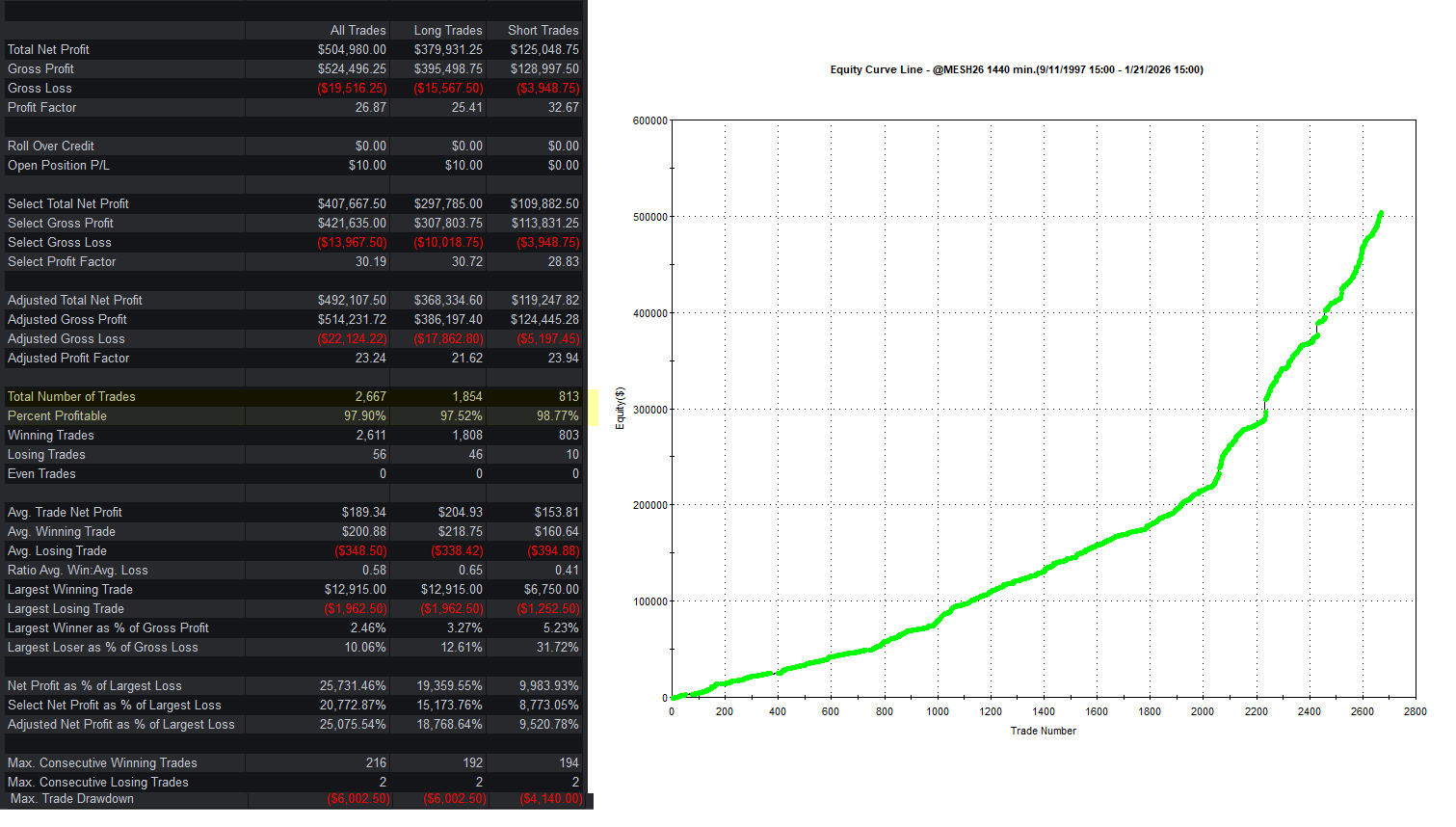1456x827 pixels.
Task: Click the 500000 y-axis tick label
Action: (x=649, y=217)
